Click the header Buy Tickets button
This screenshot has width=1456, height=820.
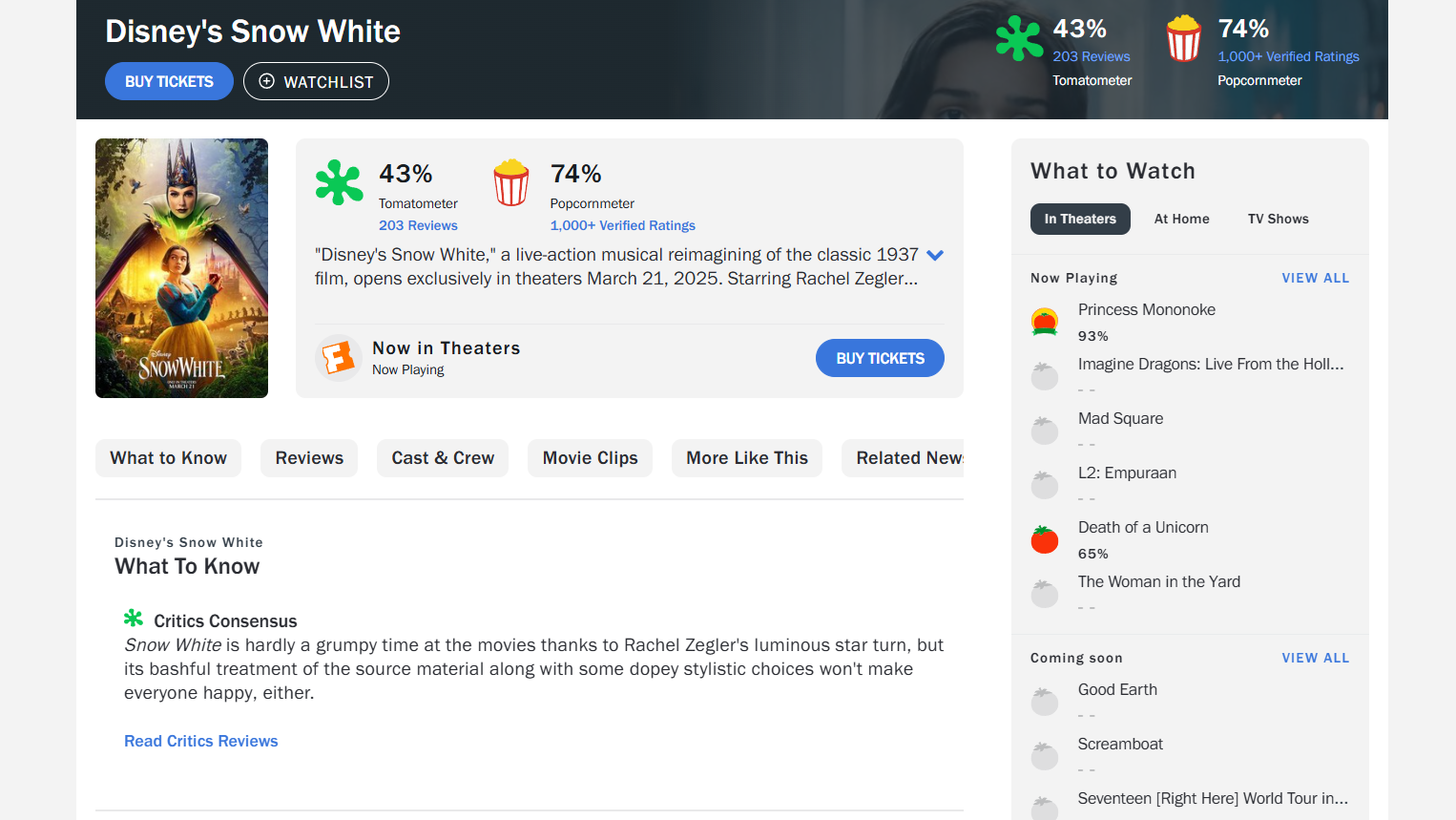(169, 81)
